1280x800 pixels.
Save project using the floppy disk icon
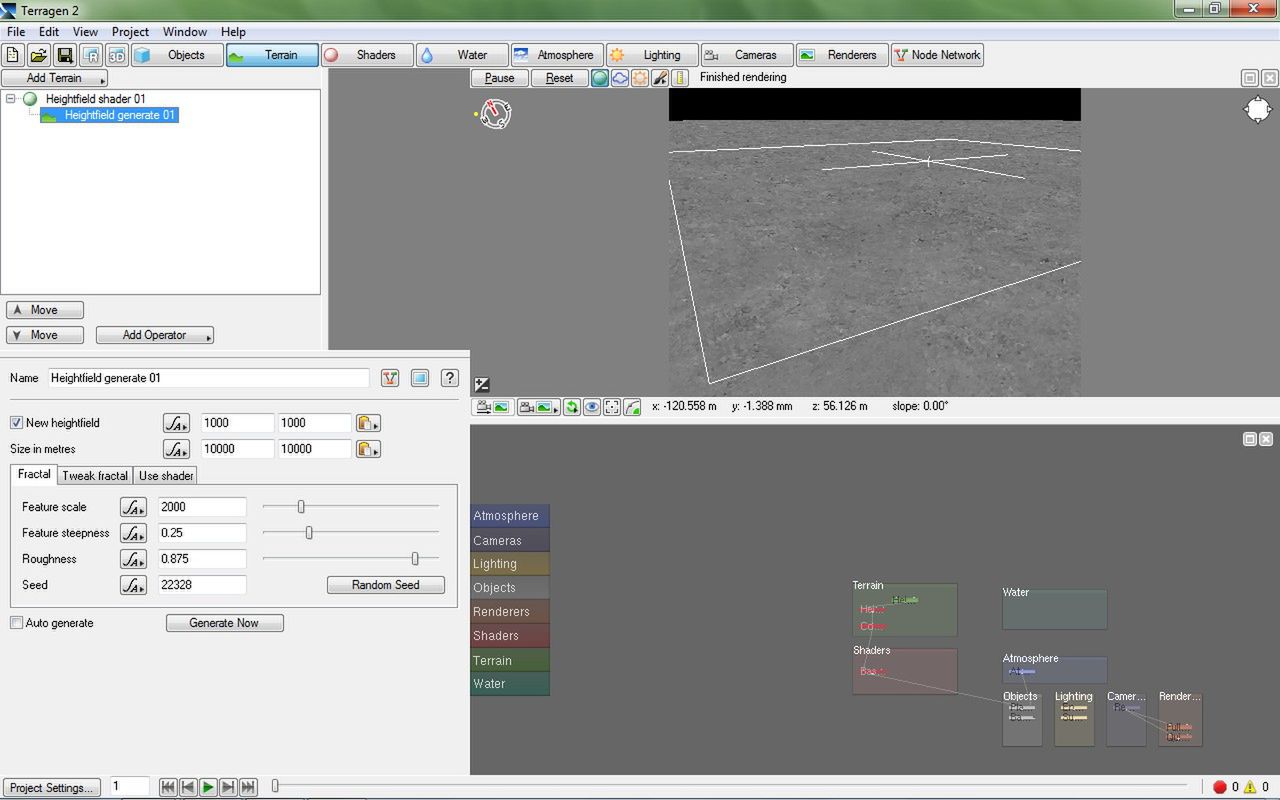click(64, 55)
